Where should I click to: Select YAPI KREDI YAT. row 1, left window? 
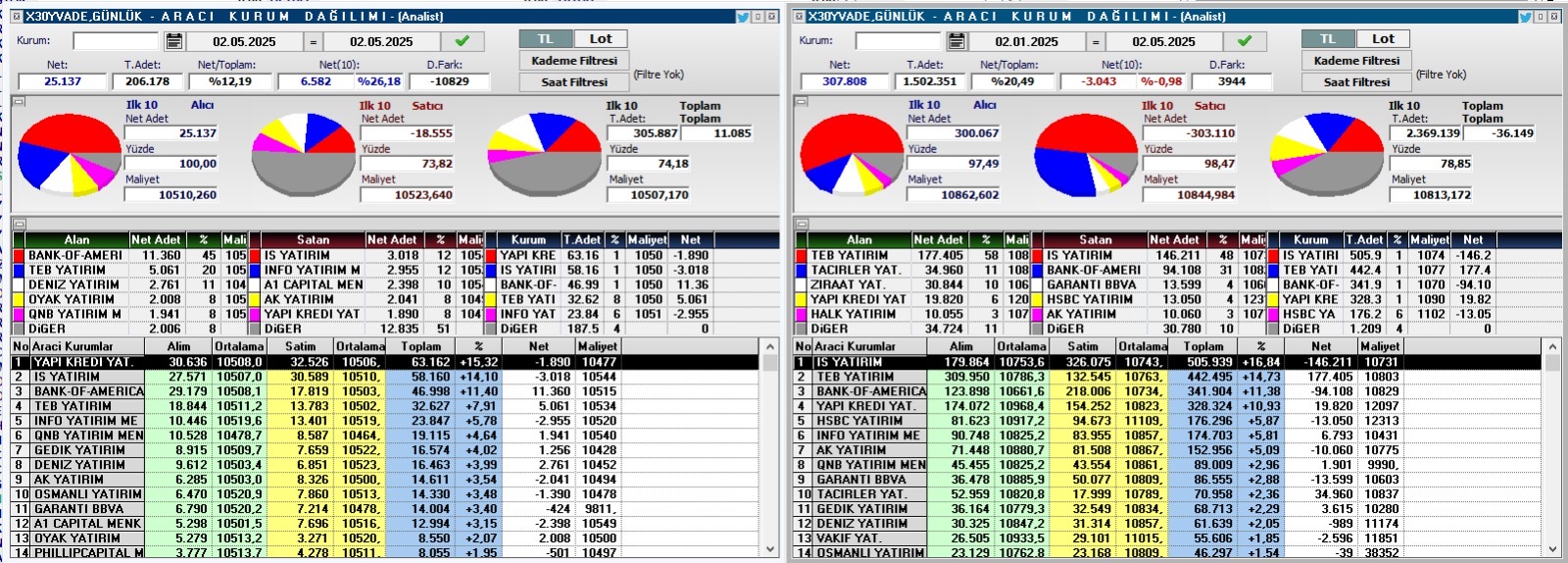pyautogui.click(x=385, y=362)
